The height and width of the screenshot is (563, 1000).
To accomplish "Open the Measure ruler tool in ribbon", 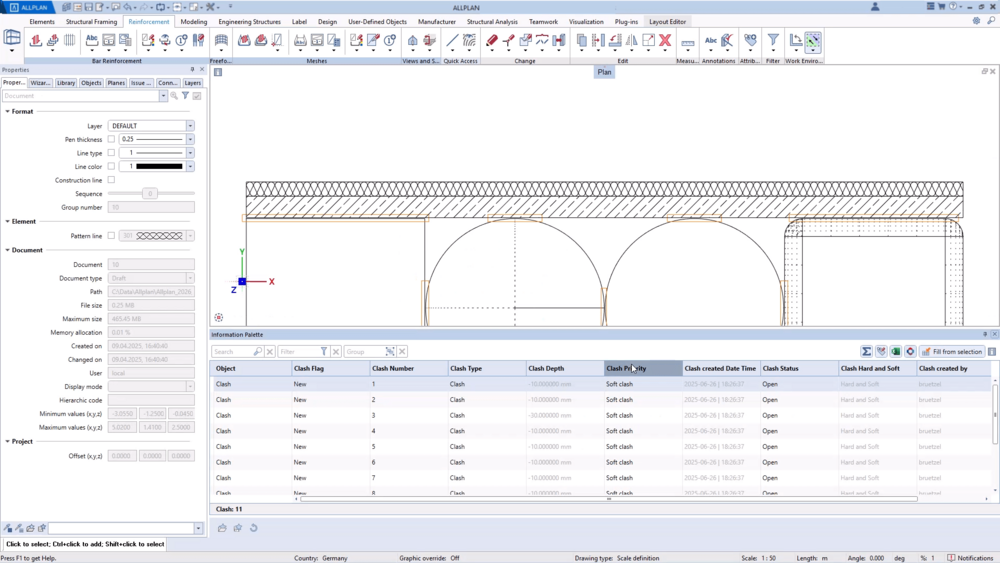I will 687,42.
